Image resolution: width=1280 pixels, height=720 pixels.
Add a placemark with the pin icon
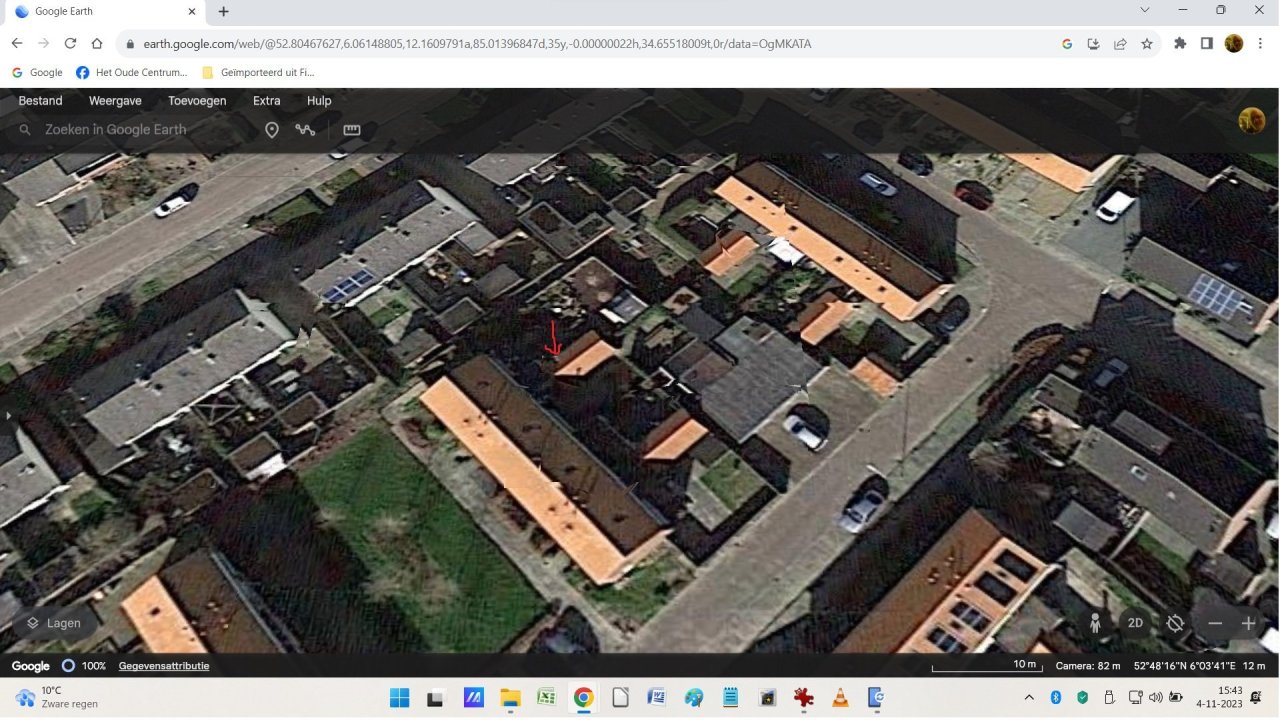click(x=272, y=130)
